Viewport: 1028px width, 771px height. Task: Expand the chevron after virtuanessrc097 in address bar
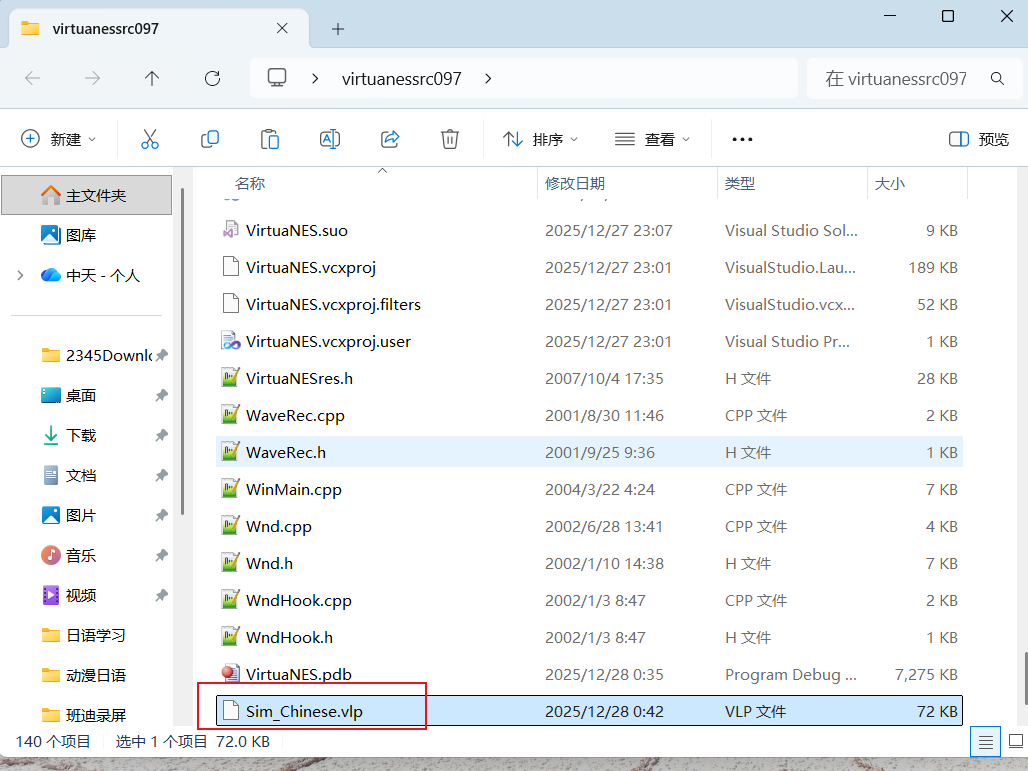point(488,79)
